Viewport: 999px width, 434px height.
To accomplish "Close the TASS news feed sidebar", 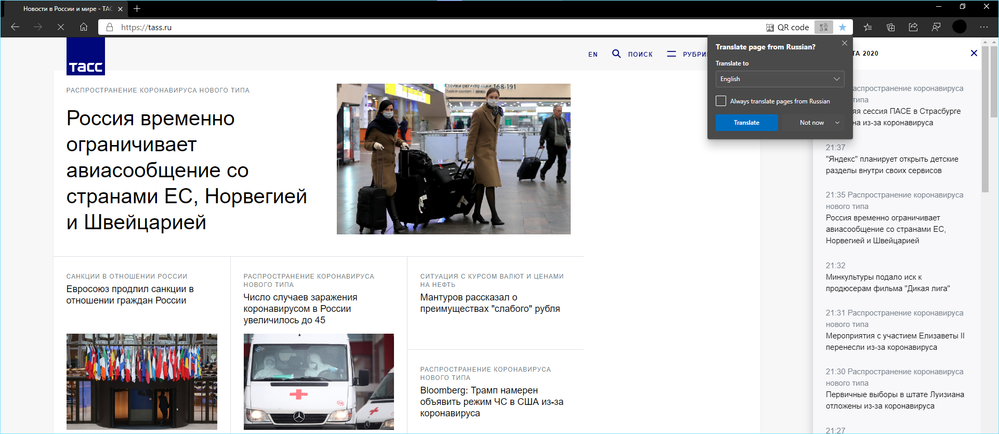I will coord(974,54).
